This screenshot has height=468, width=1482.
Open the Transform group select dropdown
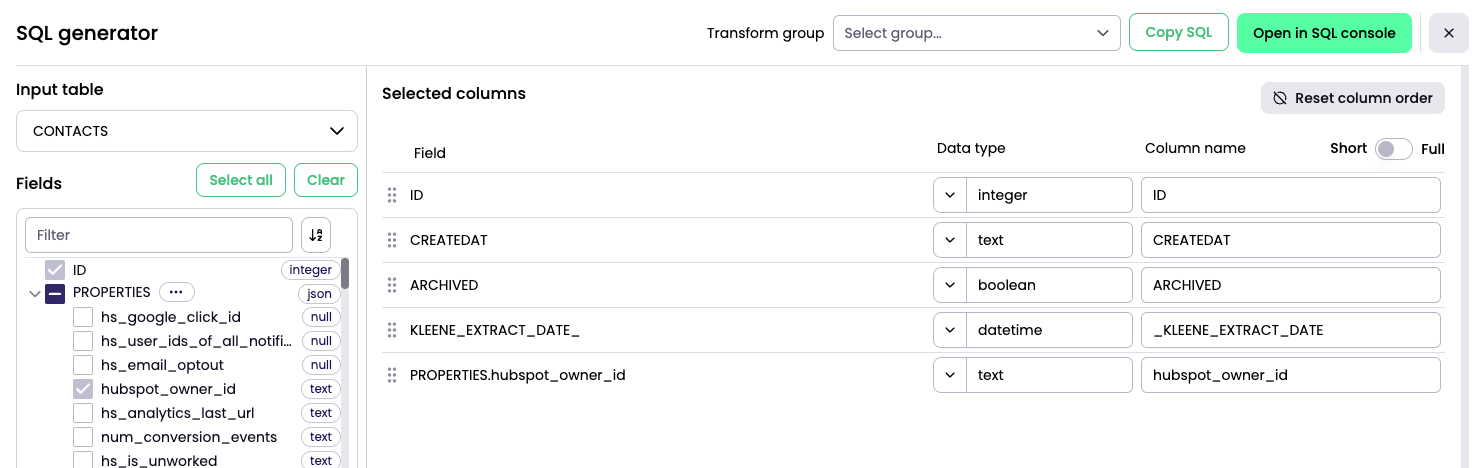point(977,33)
